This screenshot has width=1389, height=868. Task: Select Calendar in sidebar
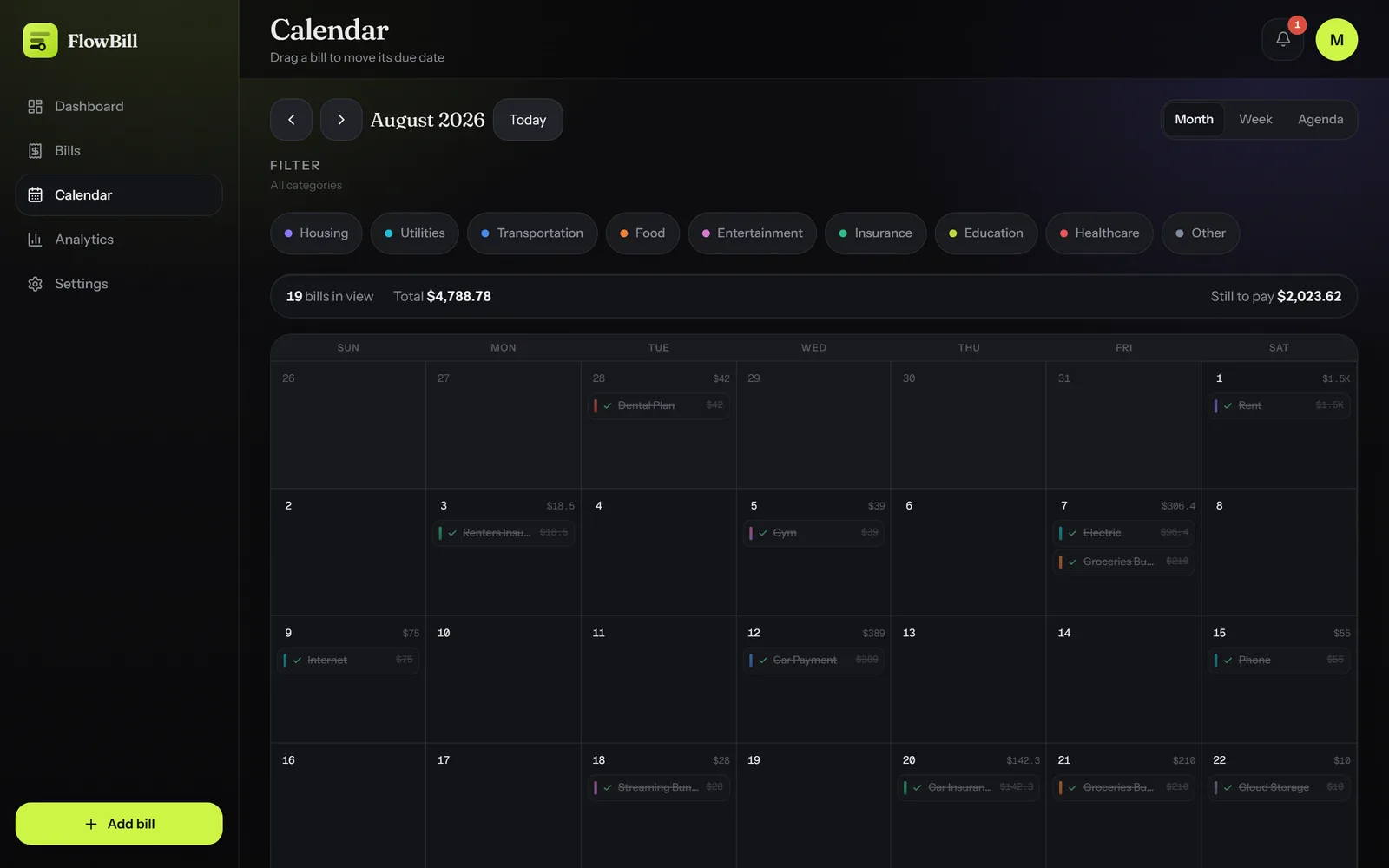pyautogui.click(x=119, y=195)
